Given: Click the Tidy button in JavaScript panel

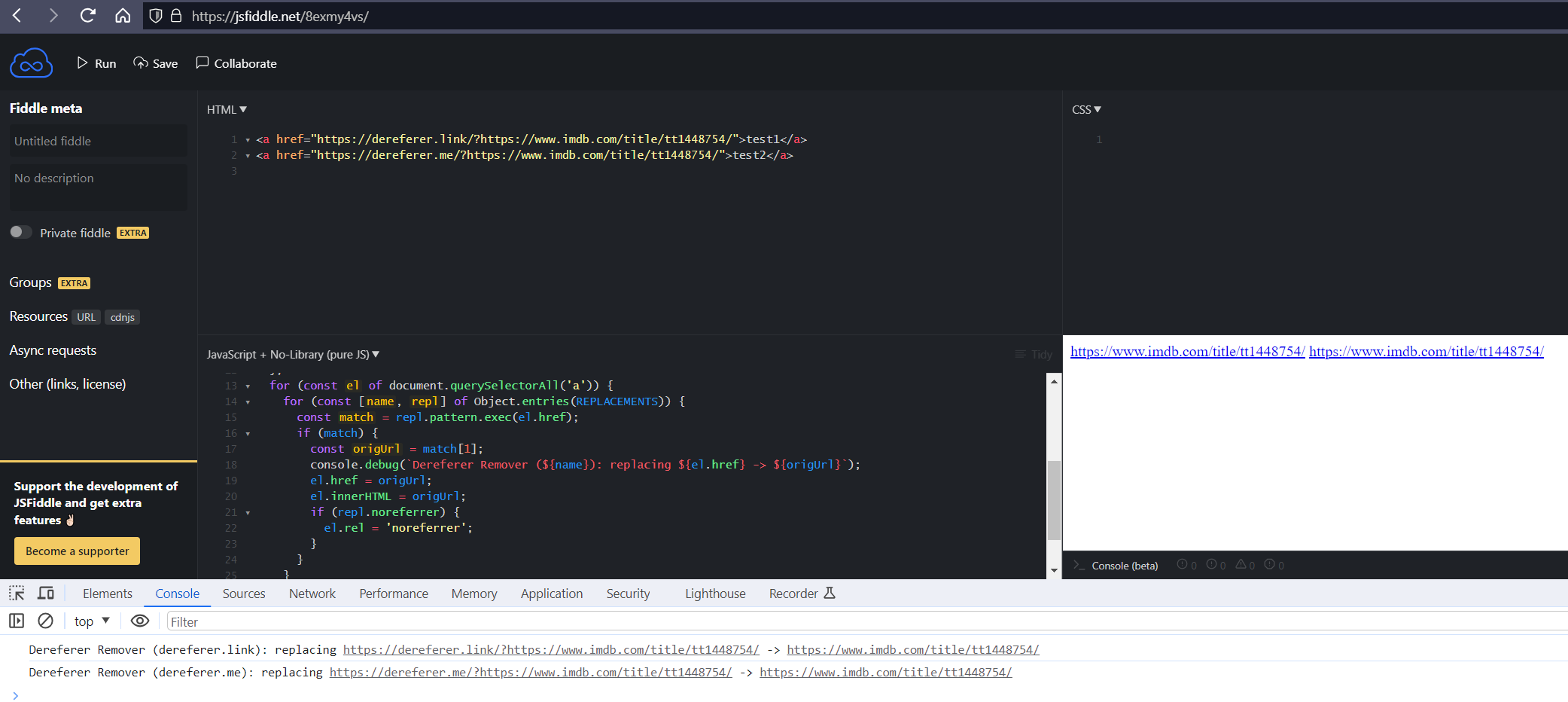Looking at the screenshot, I should (1034, 354).
